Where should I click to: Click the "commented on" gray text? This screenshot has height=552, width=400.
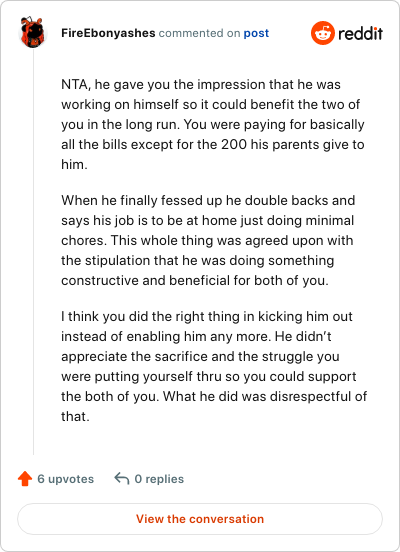pyautogui.click(x=199, y=33)
